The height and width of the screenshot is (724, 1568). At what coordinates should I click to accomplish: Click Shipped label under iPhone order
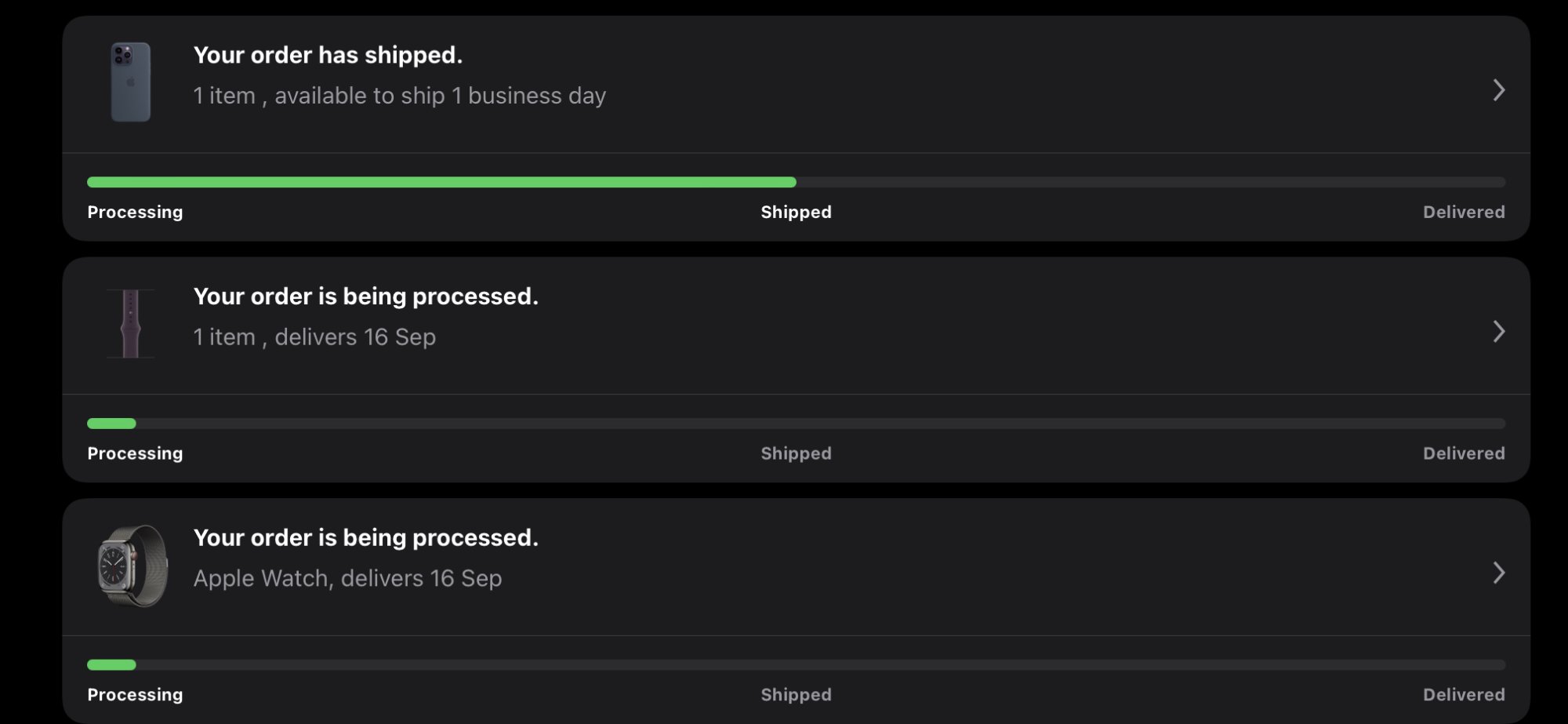click(x=796, y=212)
